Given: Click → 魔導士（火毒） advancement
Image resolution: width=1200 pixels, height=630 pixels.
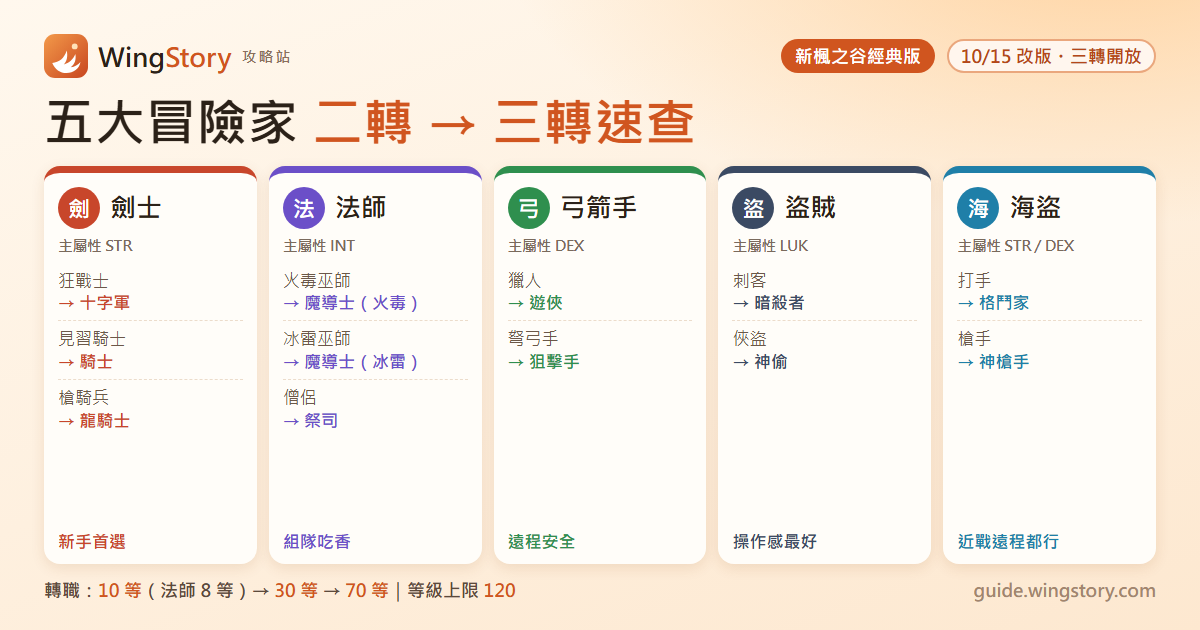Looking at the screenshot, I should [x=352, y=303].
